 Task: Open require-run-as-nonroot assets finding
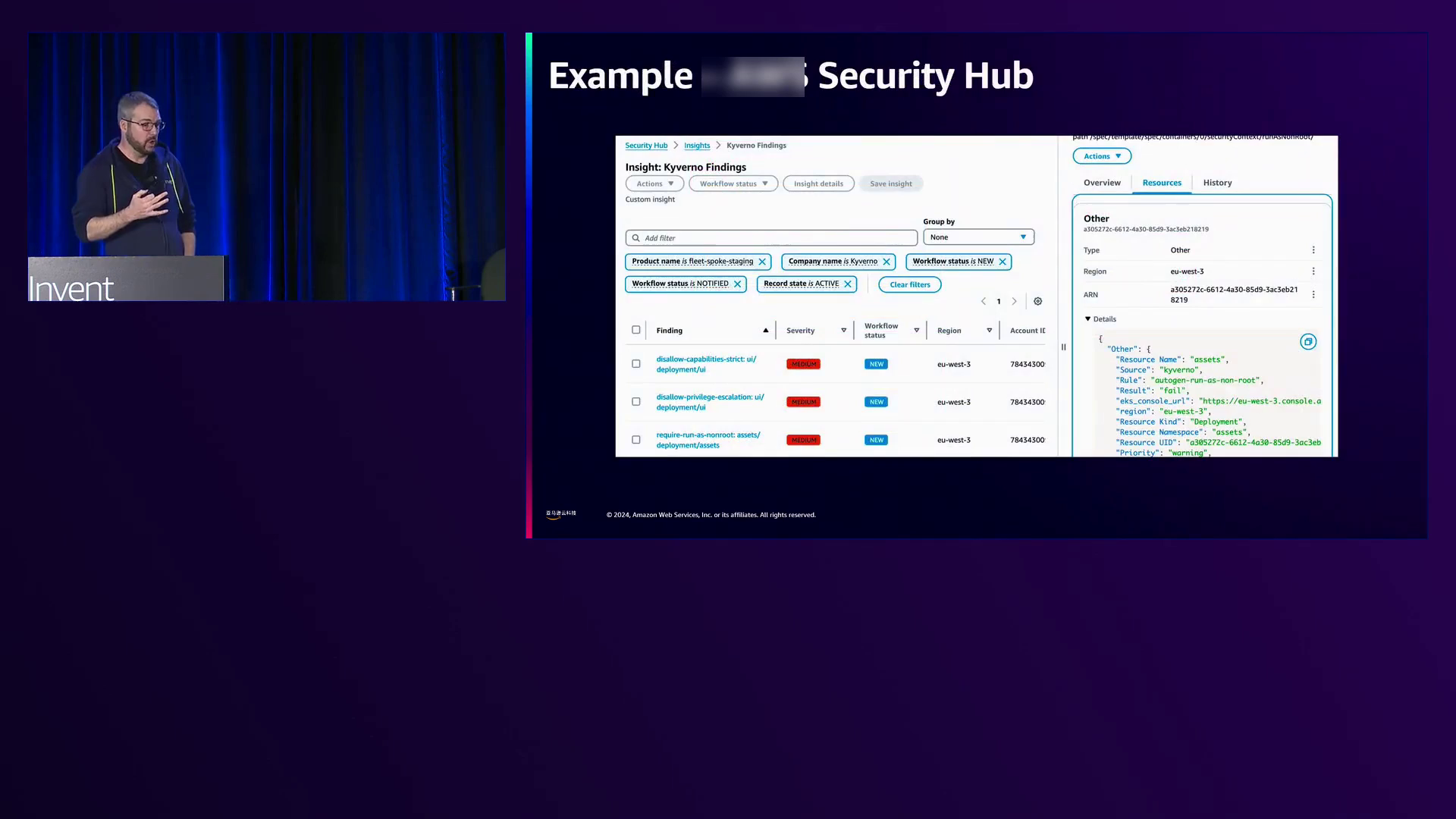(x=708, y=441)
